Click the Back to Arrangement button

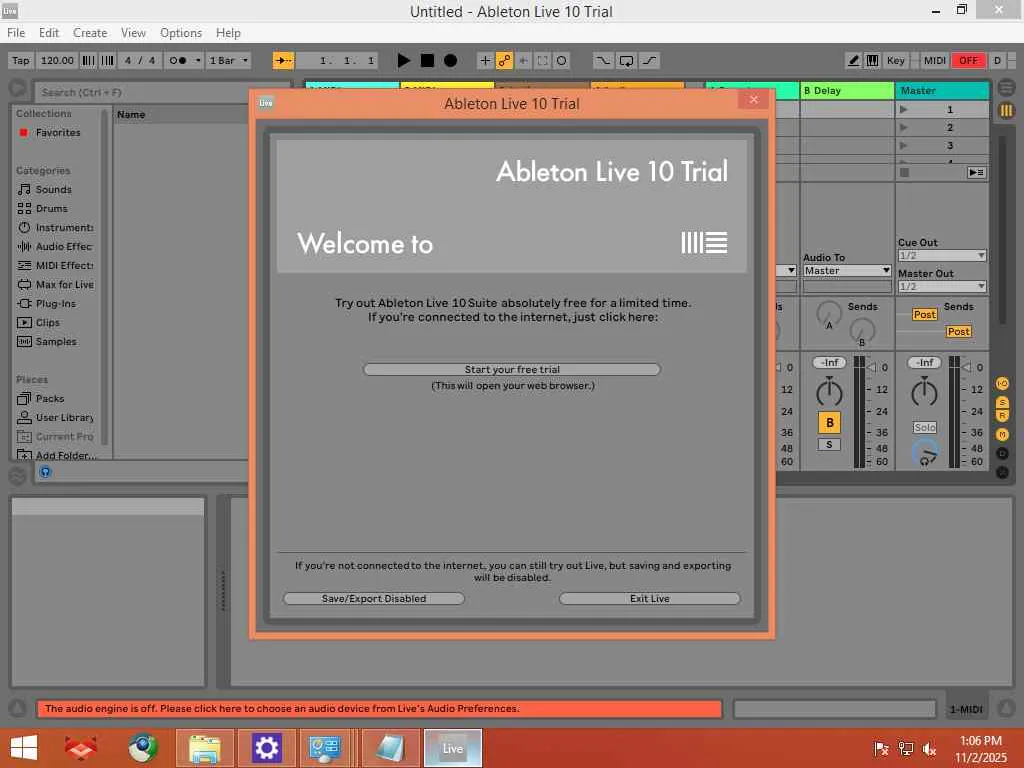(x=976, y=172)
